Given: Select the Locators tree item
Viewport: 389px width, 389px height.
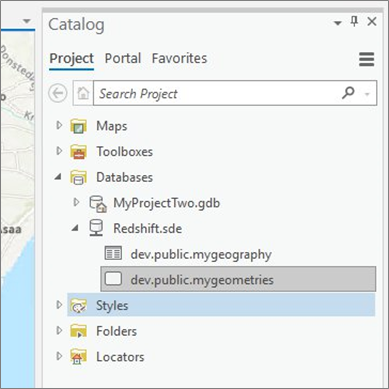Looking at the screenshot, I should (120, 357).
